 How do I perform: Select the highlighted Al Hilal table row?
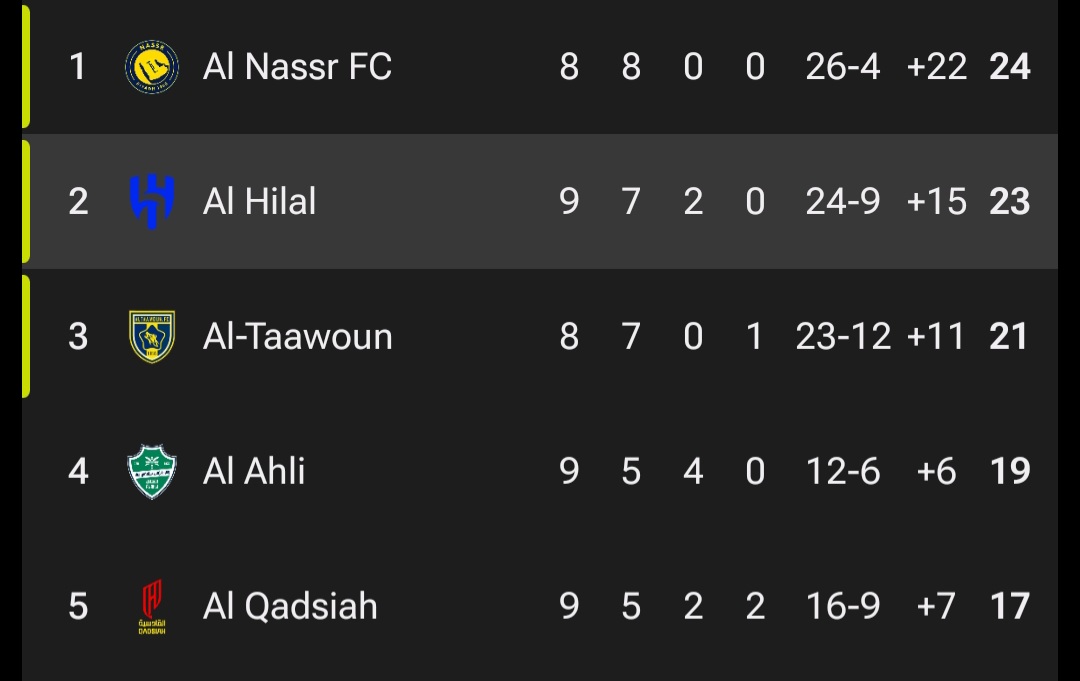click(540, 201)
